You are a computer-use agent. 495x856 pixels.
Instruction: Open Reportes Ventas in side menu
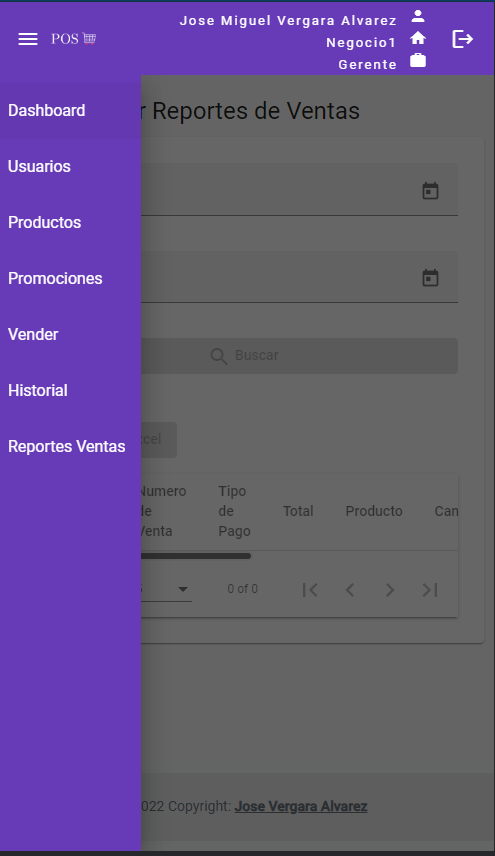click(x=70, y=447)
